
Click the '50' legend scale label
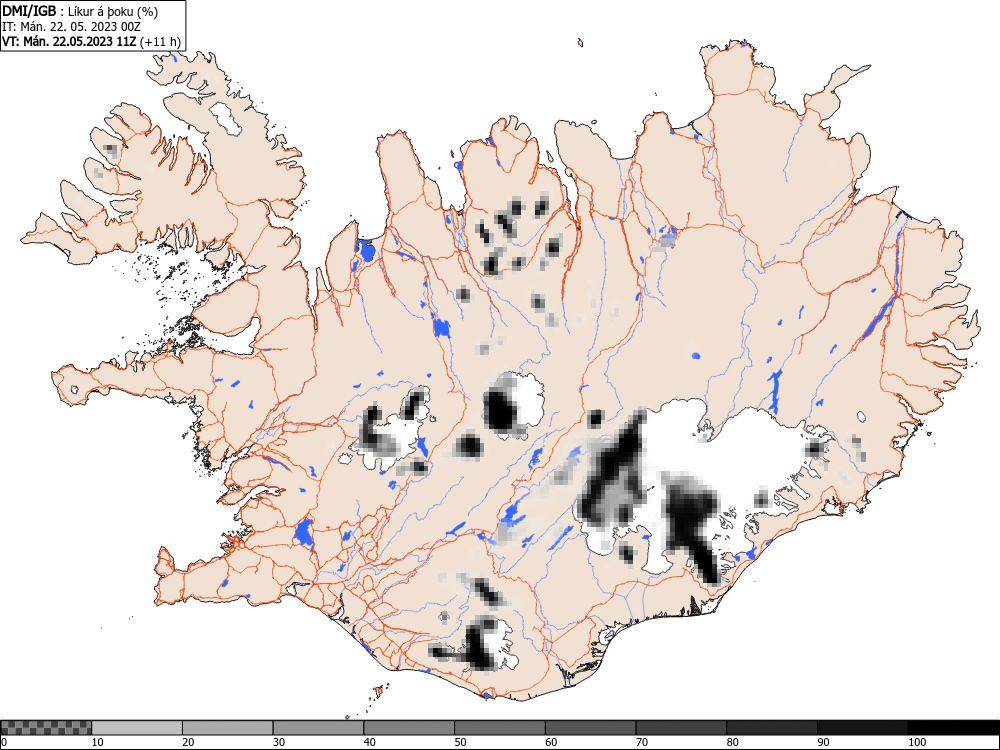pos(460,742)
